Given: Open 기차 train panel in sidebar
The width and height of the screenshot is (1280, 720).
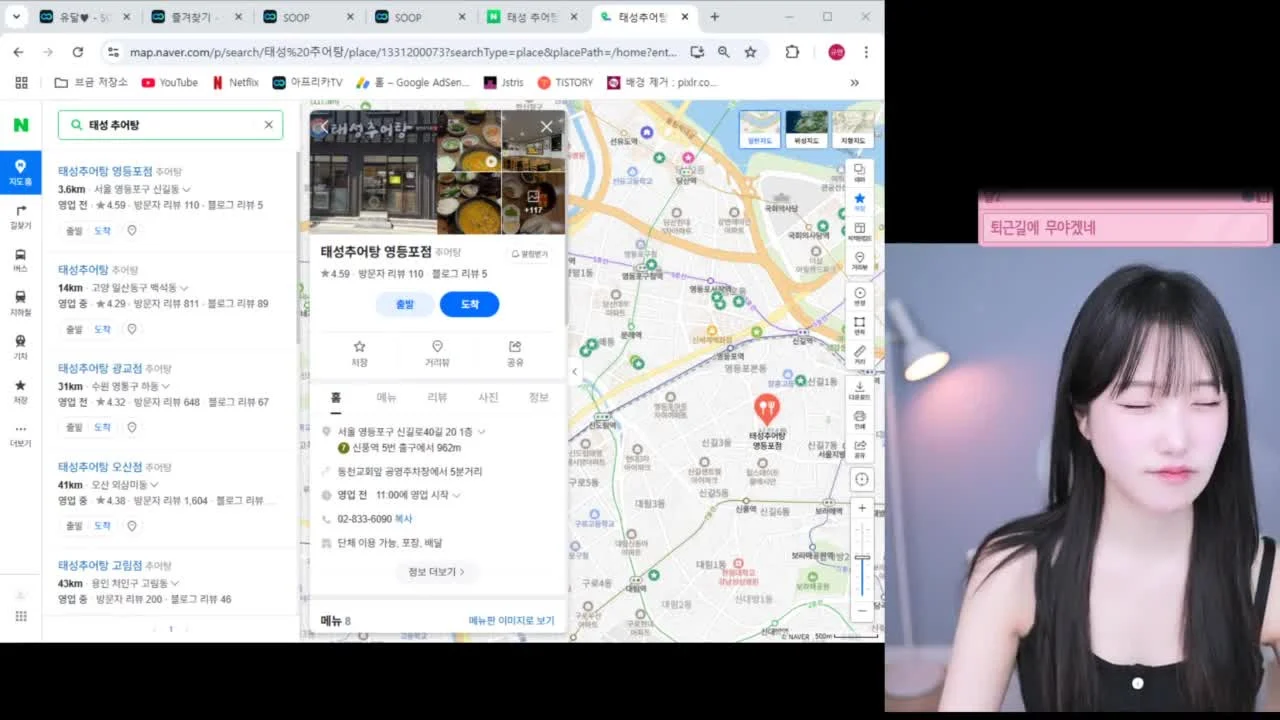Looking at the screenshot, I should (x=20, y=347).
